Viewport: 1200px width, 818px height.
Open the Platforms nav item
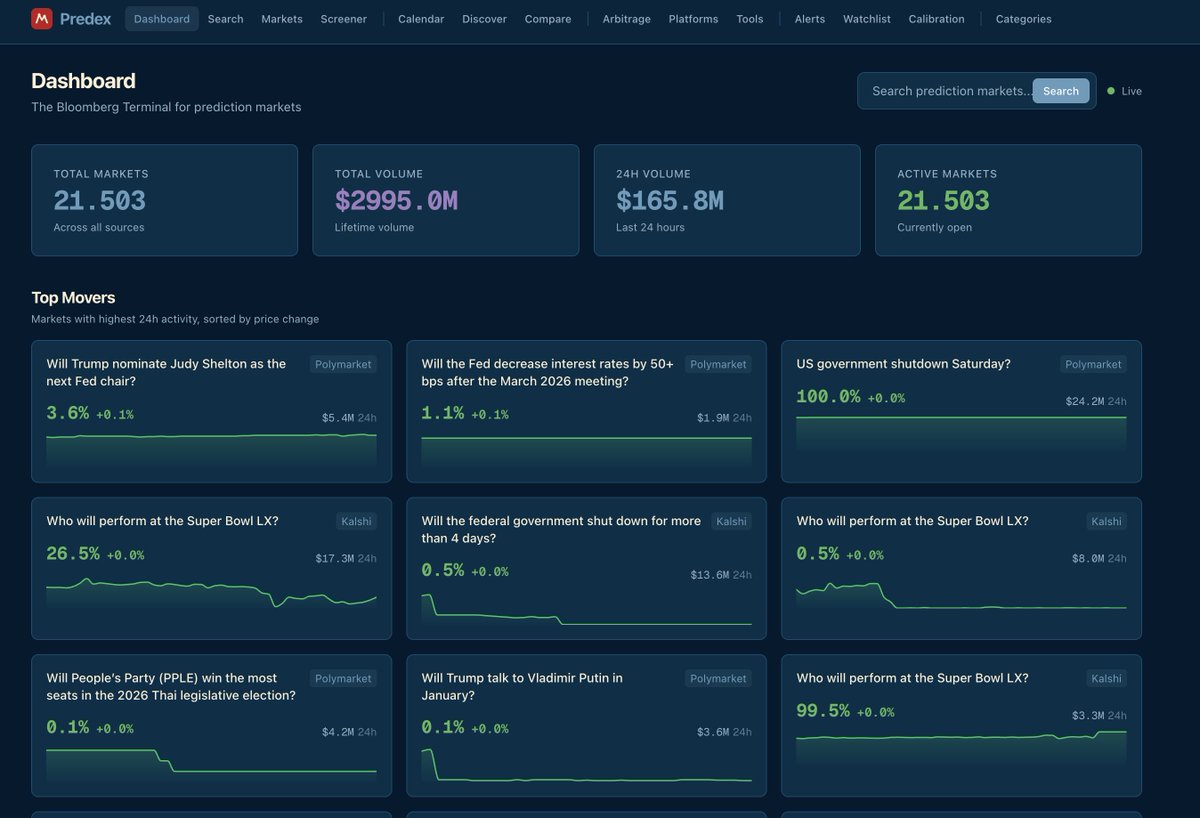tap(693, 19)
